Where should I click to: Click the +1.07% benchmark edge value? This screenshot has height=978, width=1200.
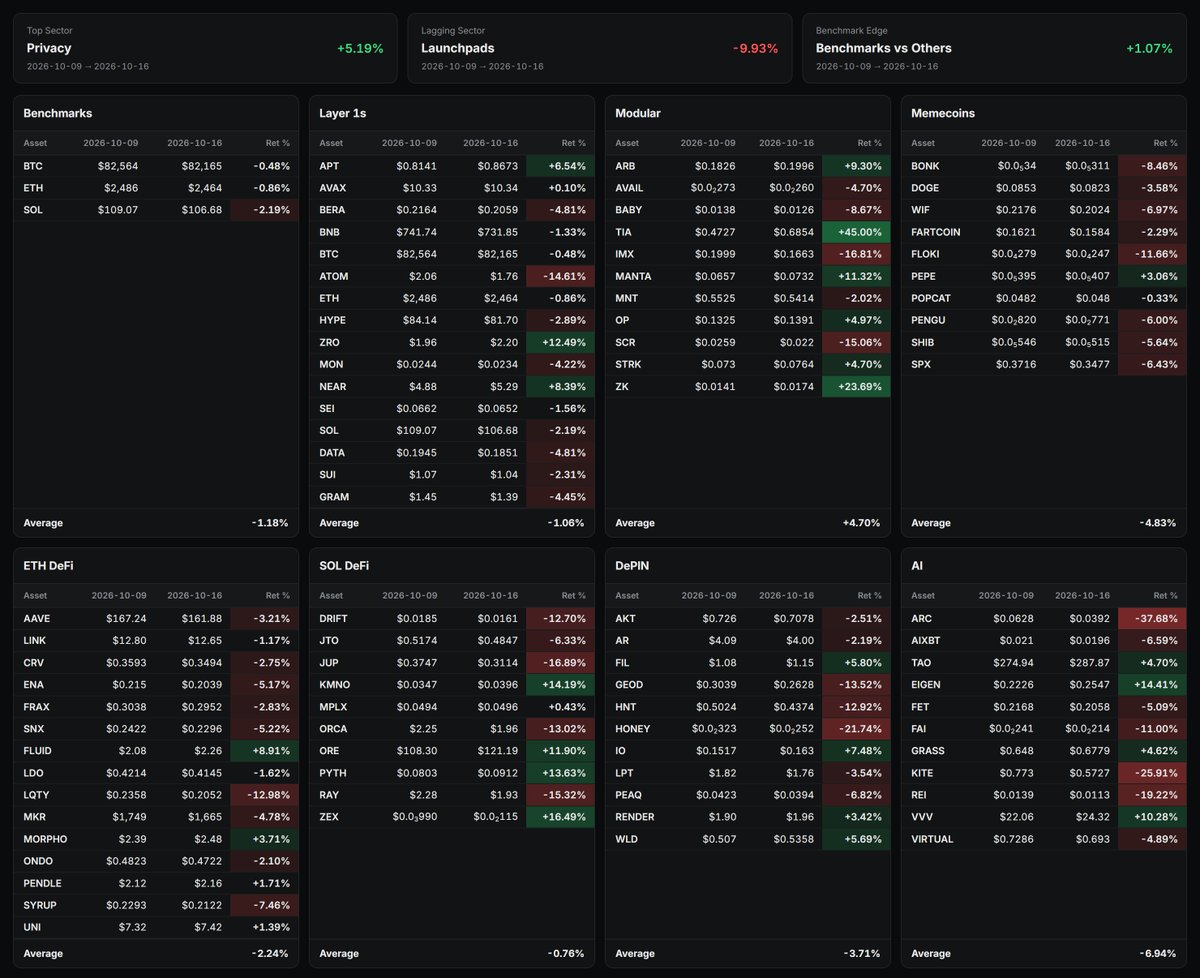[1149, 48]
